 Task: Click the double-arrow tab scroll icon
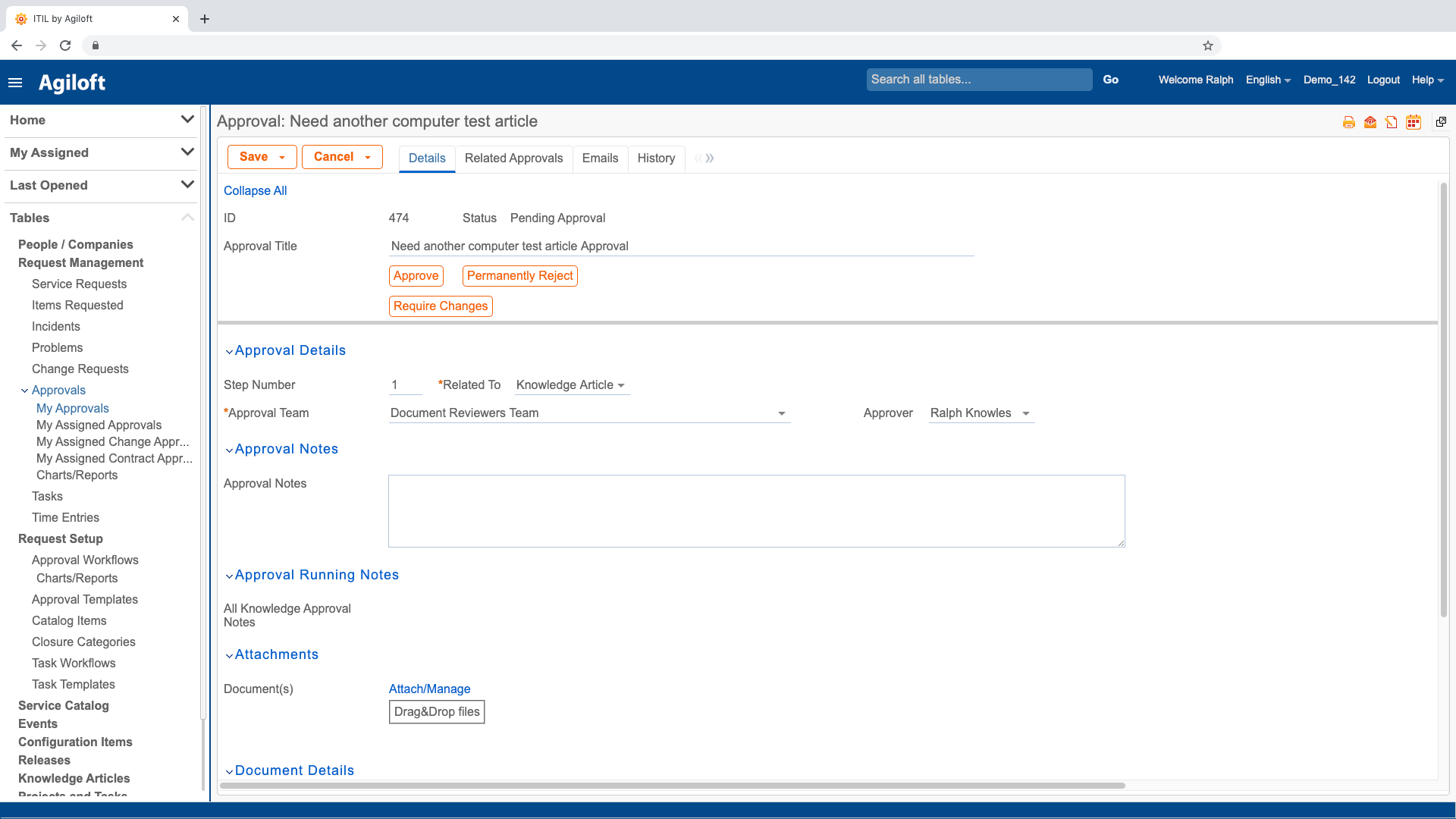pyautogui.click(x=709, y=158)
